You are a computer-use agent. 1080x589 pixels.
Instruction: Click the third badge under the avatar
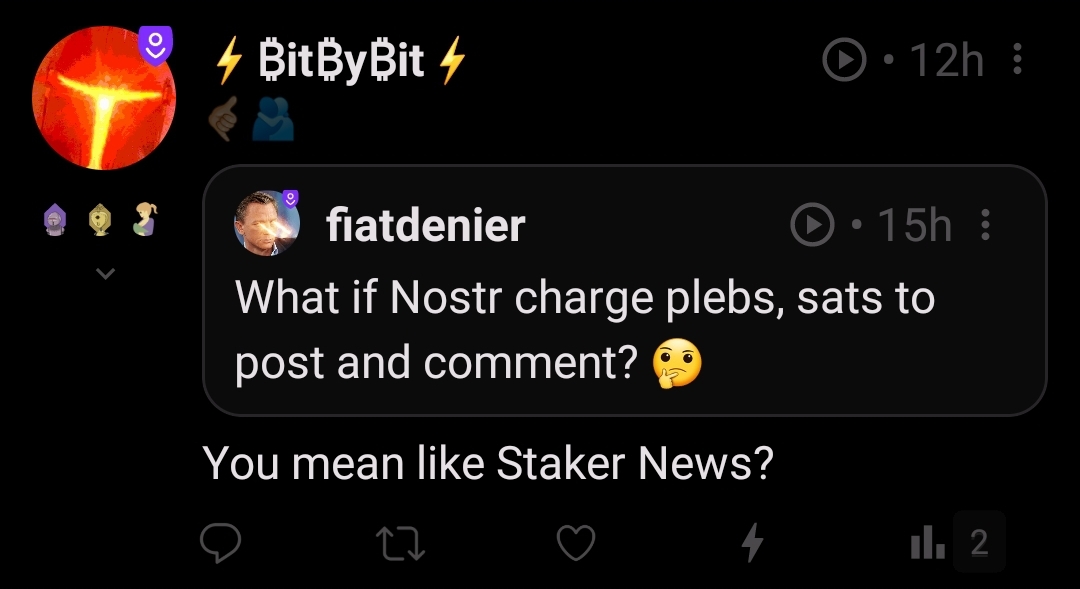[x=145, y=220]
